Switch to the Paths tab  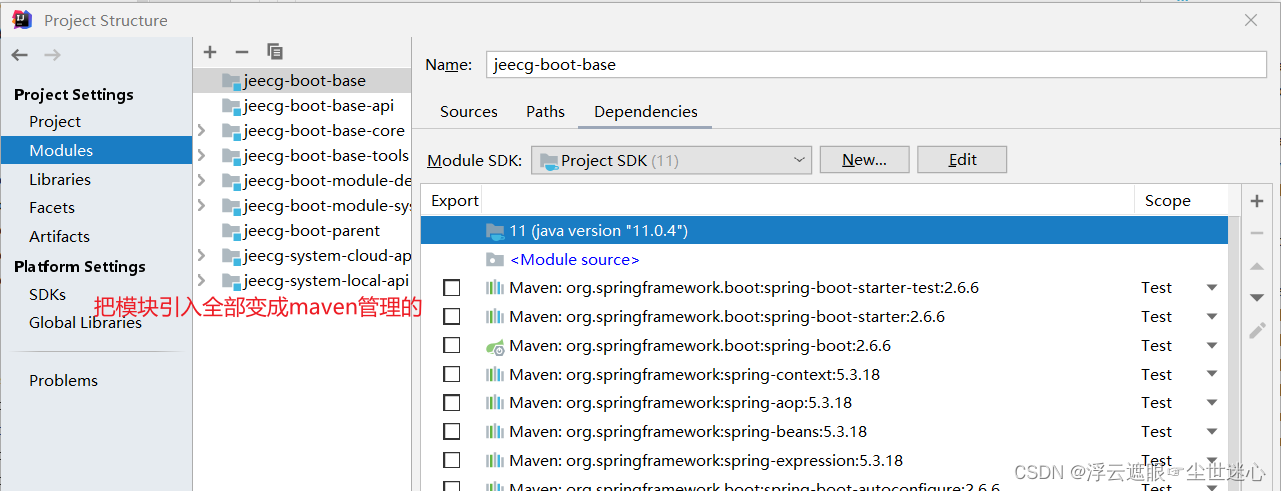(545, 112)
